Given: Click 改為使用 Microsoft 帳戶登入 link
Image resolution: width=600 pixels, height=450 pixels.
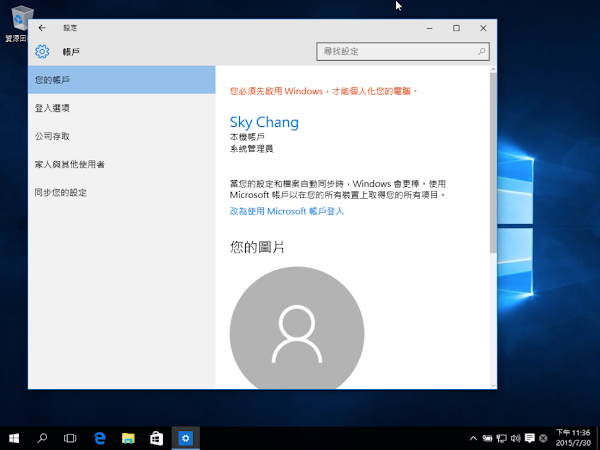Looking at the screenshot, I should tap(287, 211).
